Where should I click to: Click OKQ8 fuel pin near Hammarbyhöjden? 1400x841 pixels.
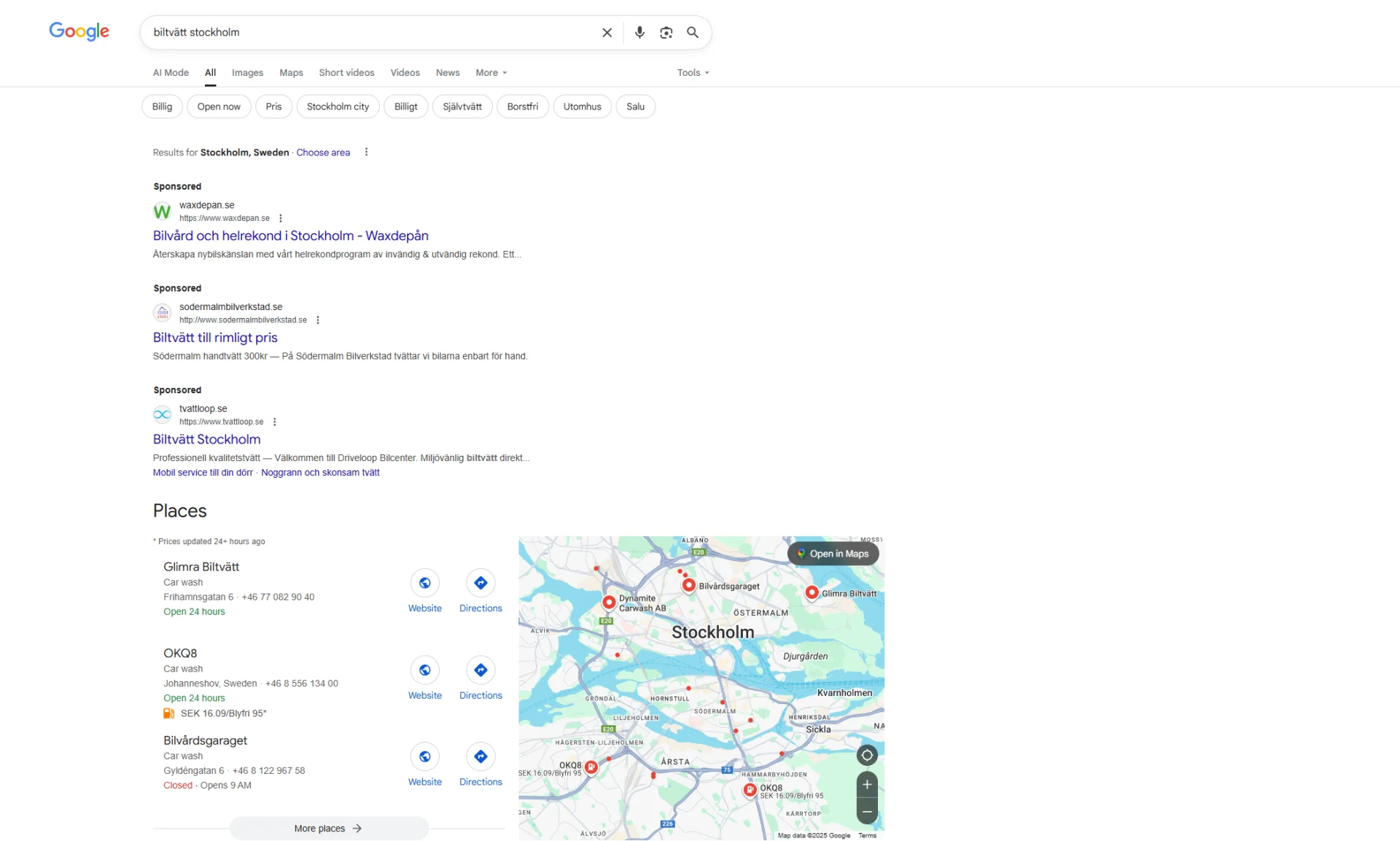[750, 790]
